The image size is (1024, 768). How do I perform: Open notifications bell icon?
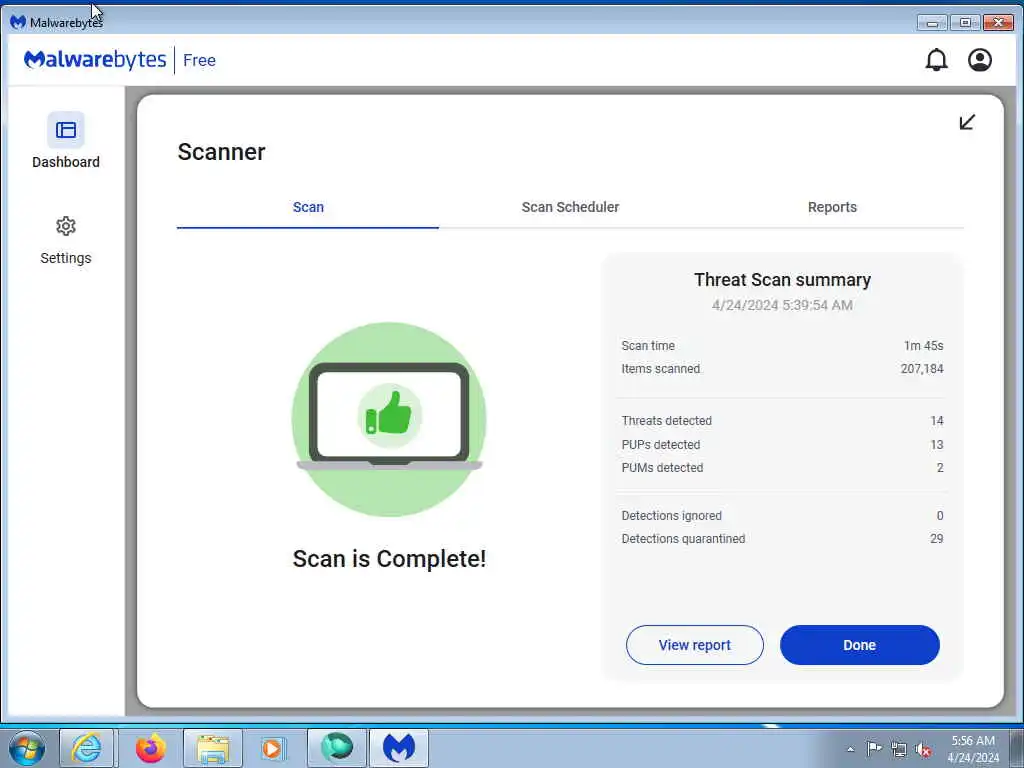pos(936,60)
